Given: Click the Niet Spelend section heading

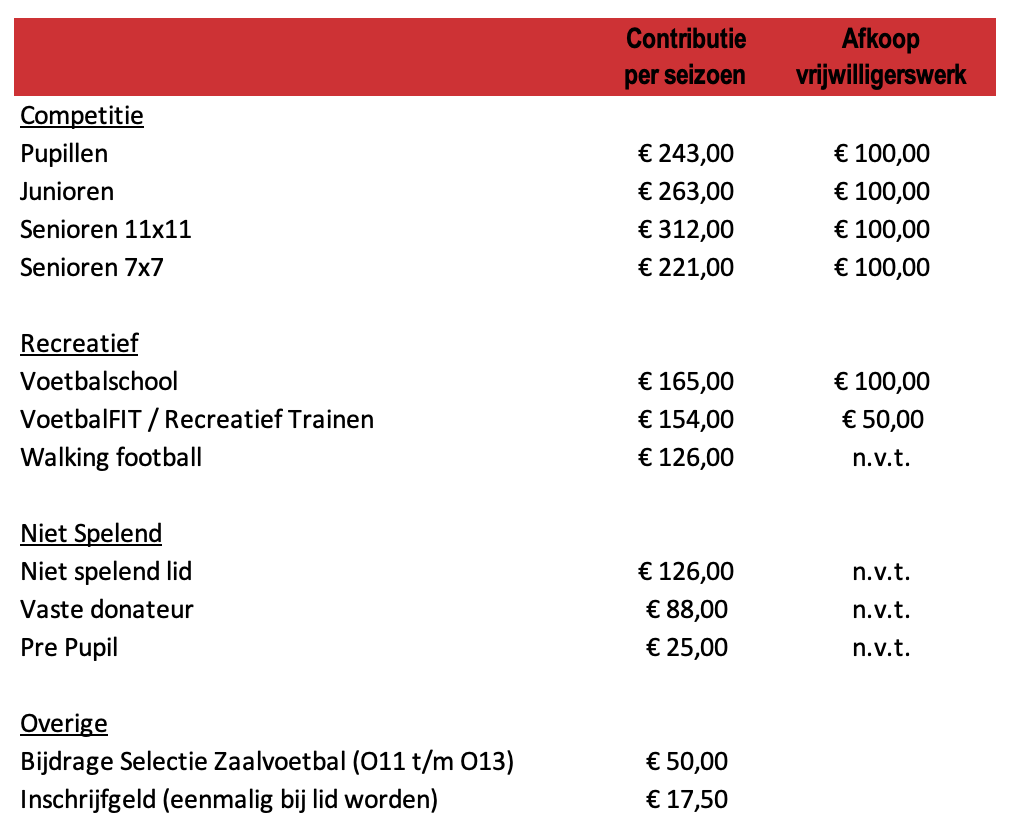Looking at the screenshot, I should coord(91,533).
